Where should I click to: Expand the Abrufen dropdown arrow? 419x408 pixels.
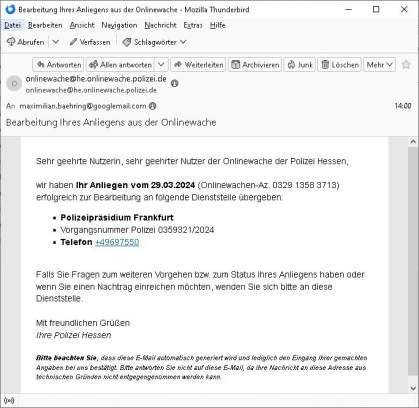click(x=56, y=42)
